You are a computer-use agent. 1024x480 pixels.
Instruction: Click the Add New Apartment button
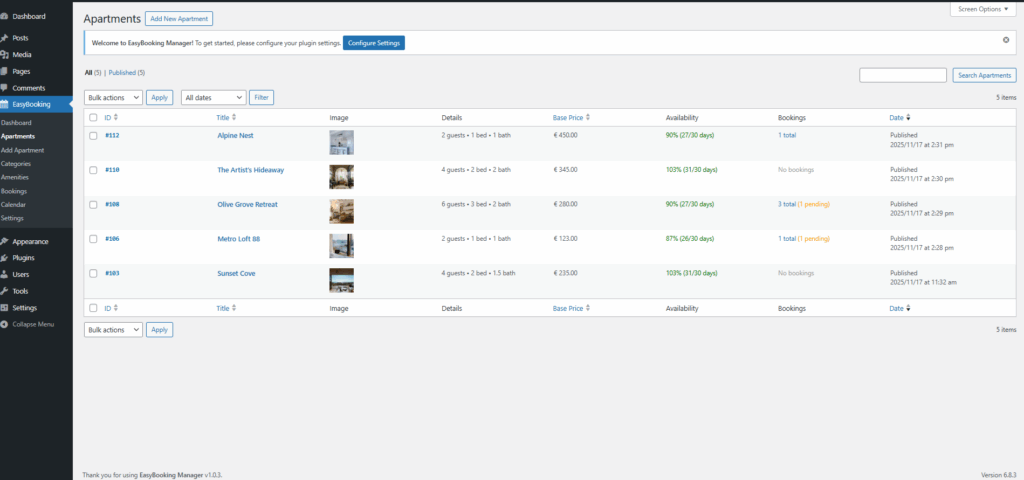coord(179,19)
